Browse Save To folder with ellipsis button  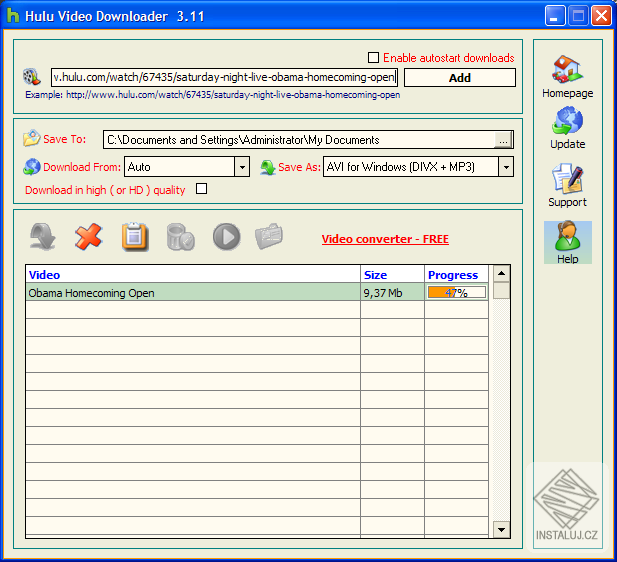[503, 140]
